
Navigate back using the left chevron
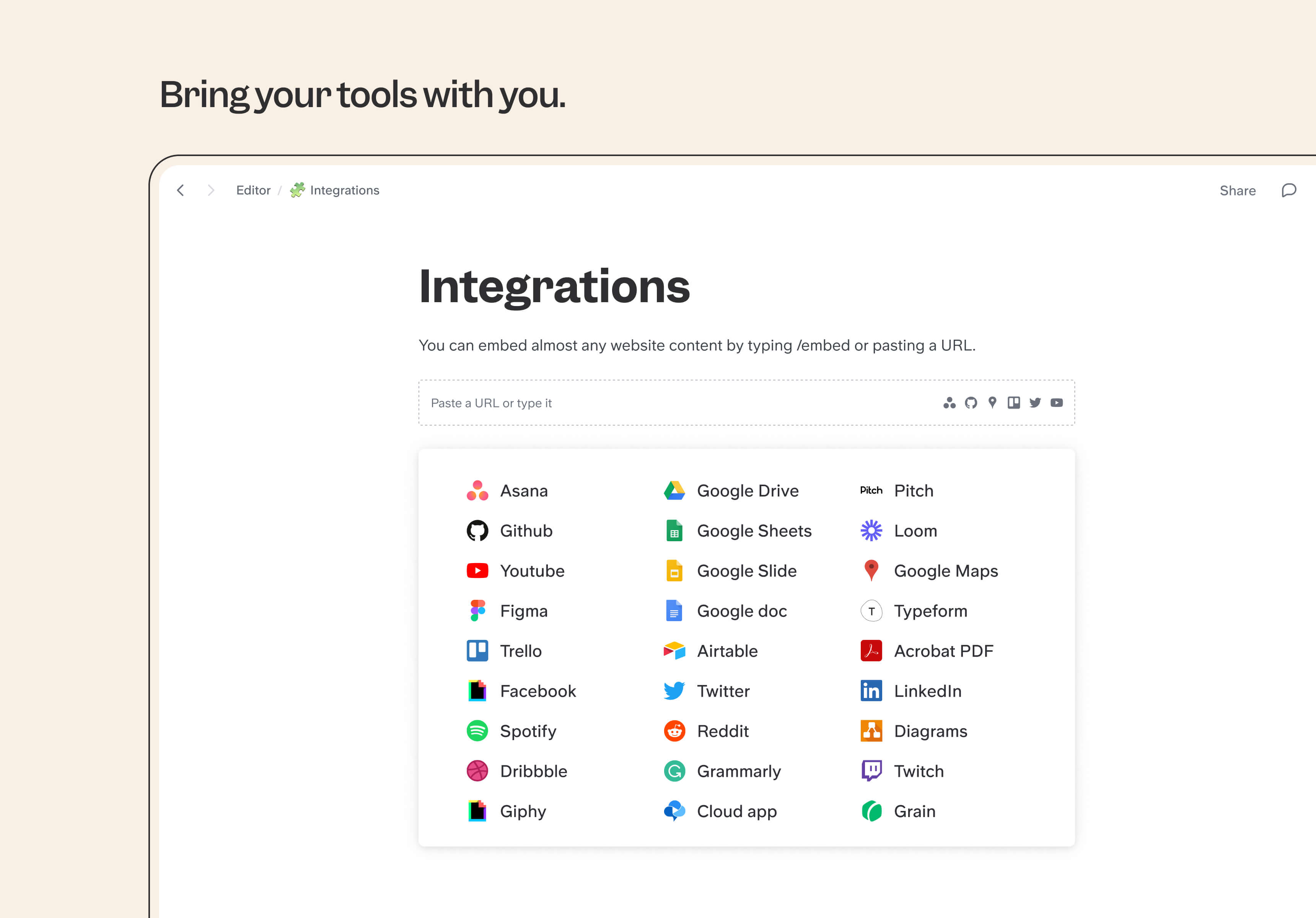pyautogui.click(x=181, y=190)
